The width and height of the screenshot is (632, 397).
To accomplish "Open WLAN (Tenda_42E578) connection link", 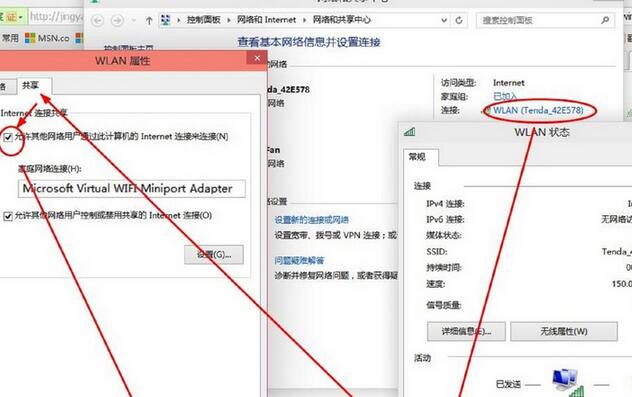I will (x=538, y=110).
